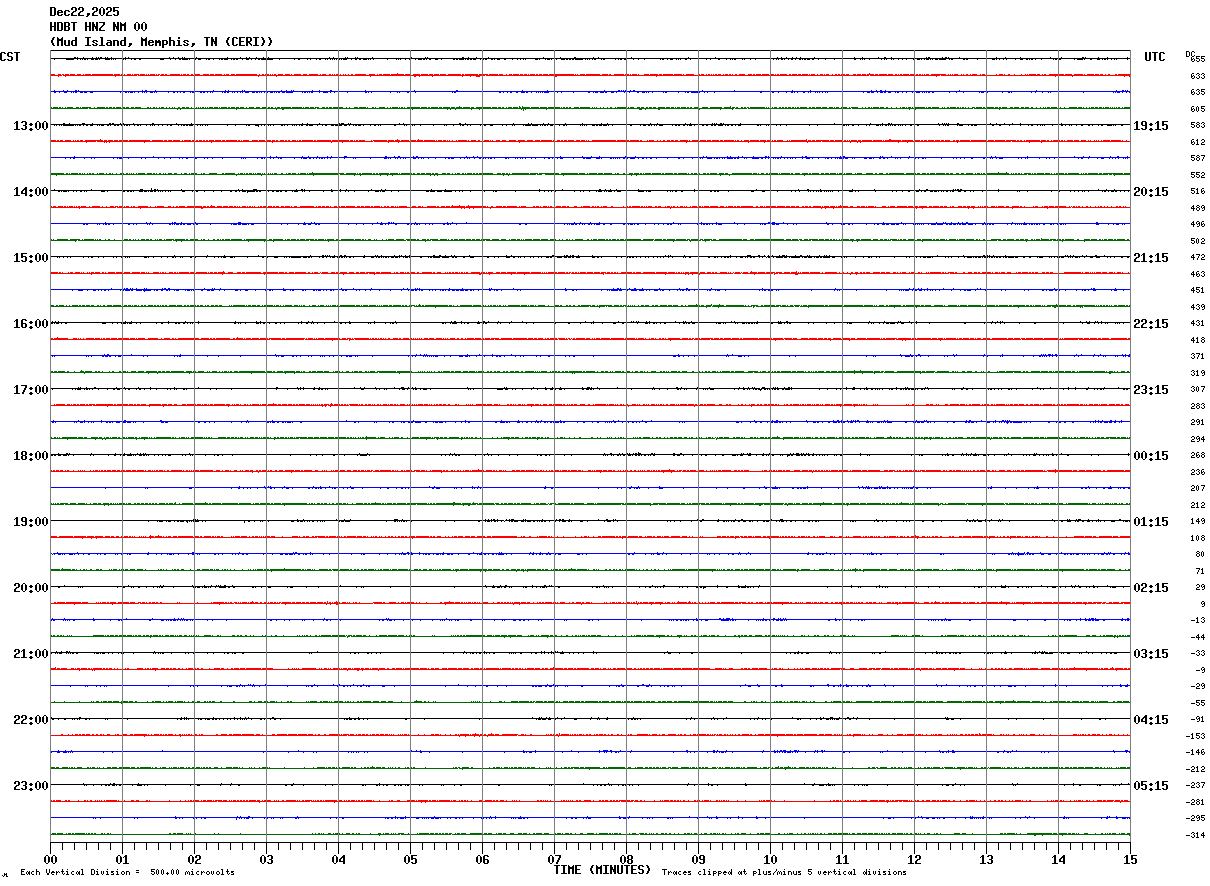Click the 09 minute axis tick label
The width and height of the screenshot is (1210, 886).
(699, 859)
